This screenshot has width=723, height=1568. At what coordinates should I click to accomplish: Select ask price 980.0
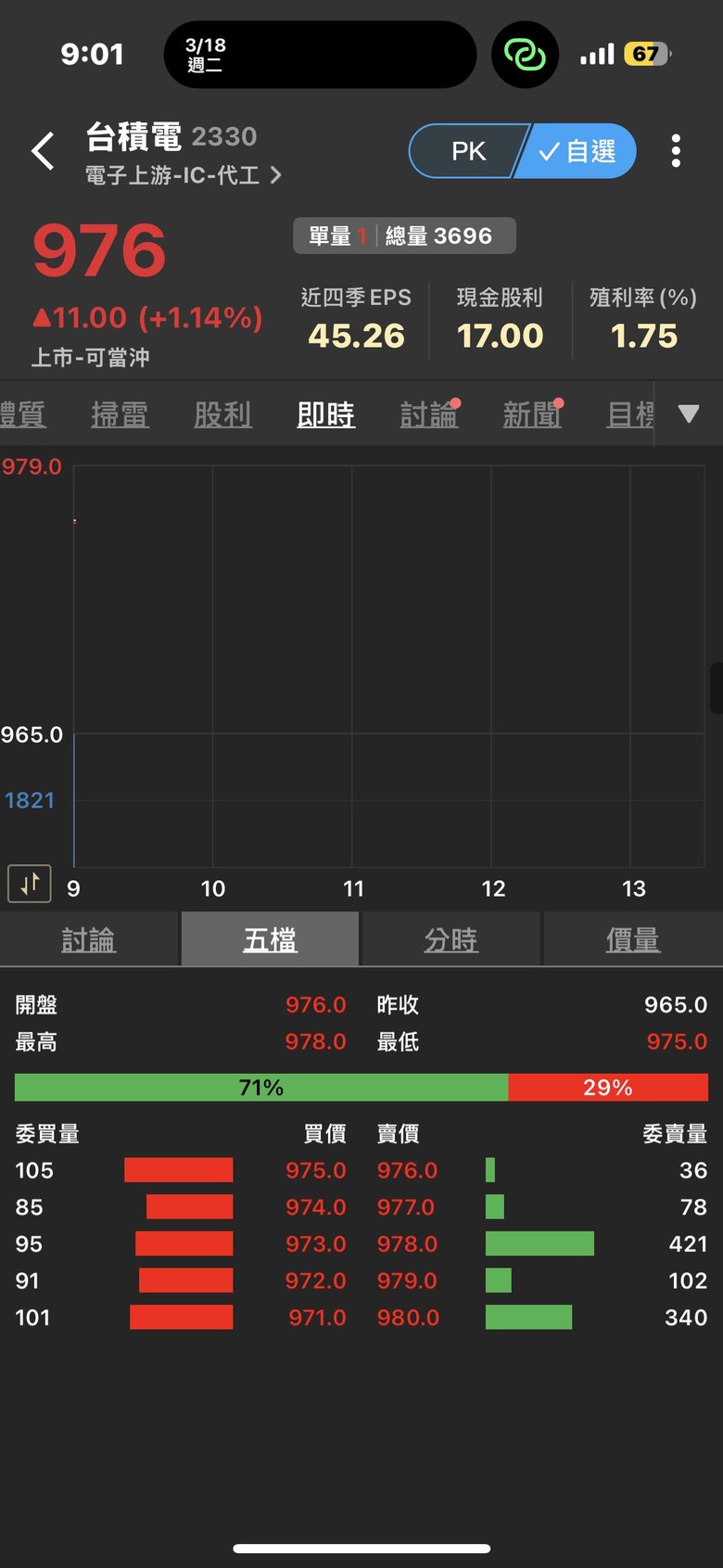(408, 1318)
